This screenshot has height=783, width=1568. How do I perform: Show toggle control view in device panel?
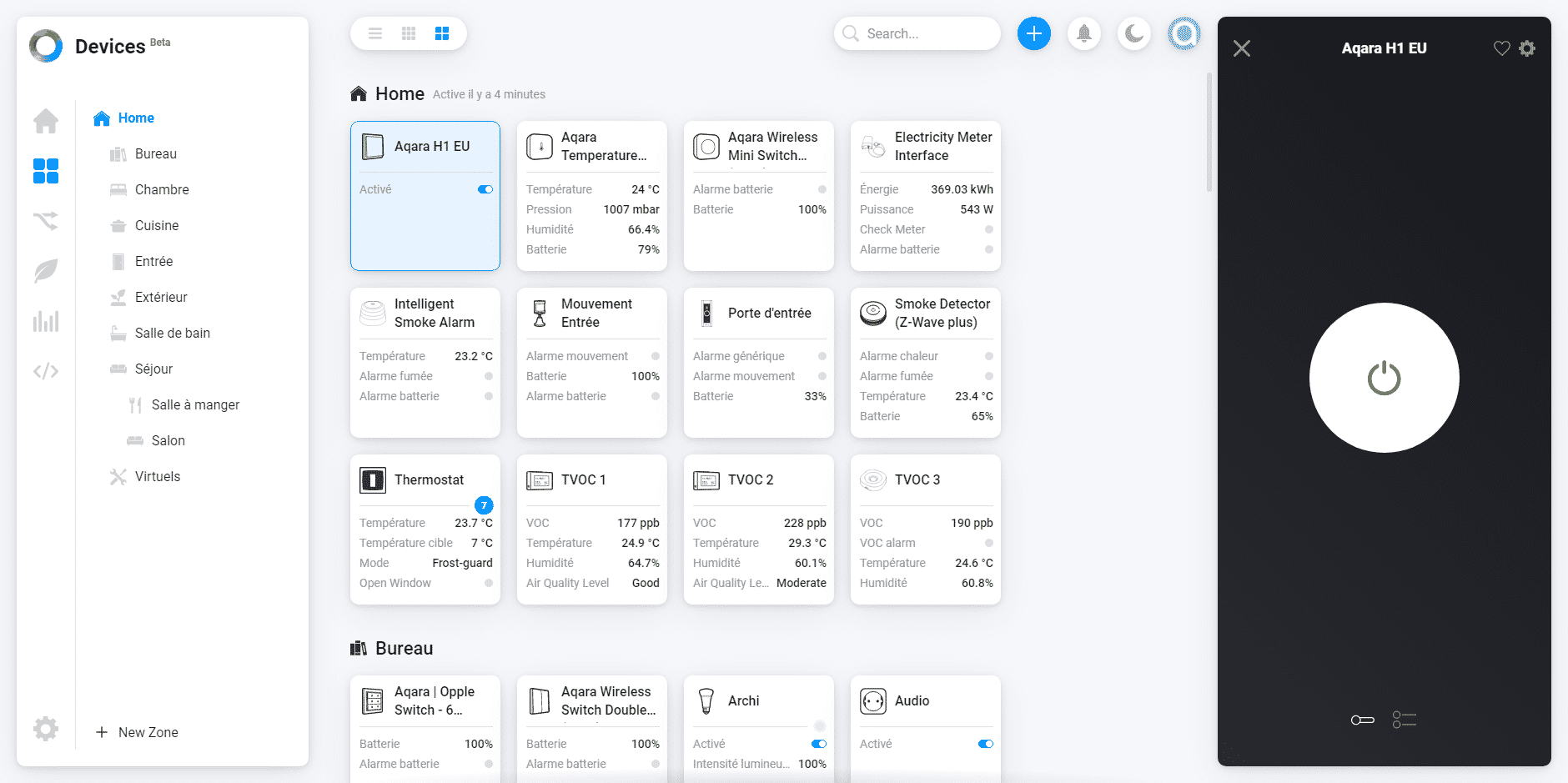pyautogui.click(x=1363, y=720)
